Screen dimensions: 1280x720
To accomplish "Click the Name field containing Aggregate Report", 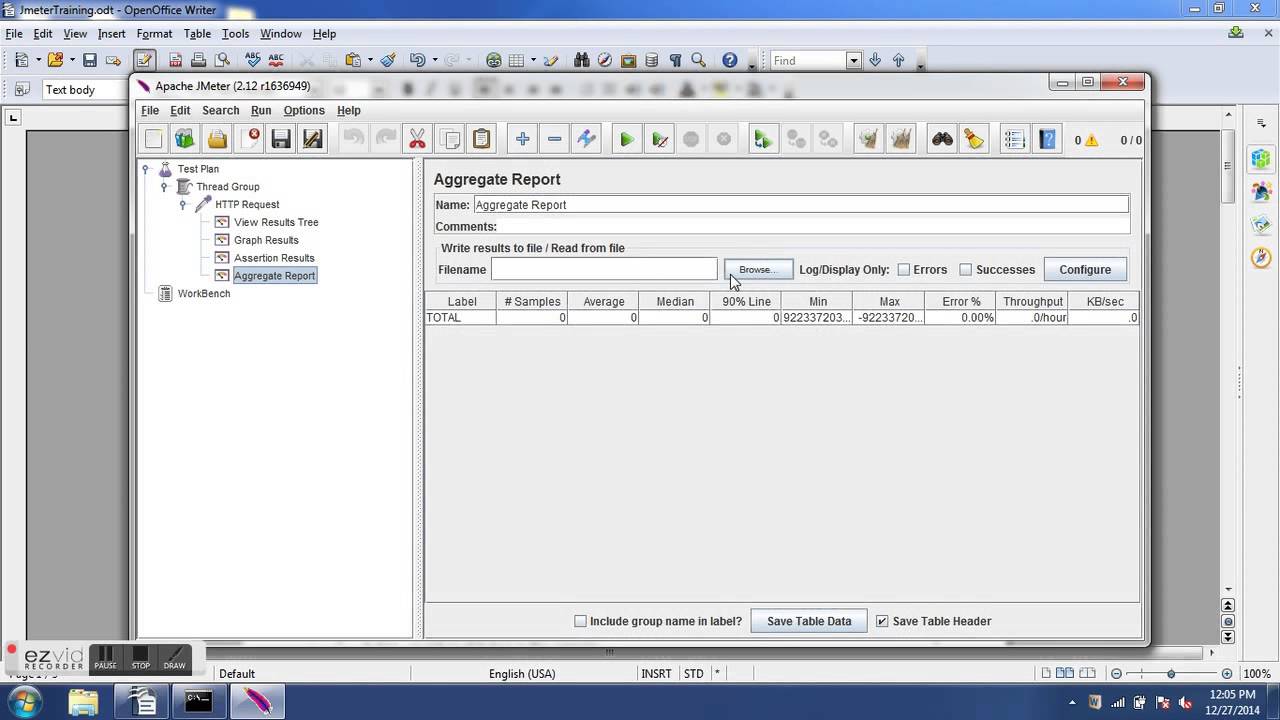I will [x=801, y=205].
